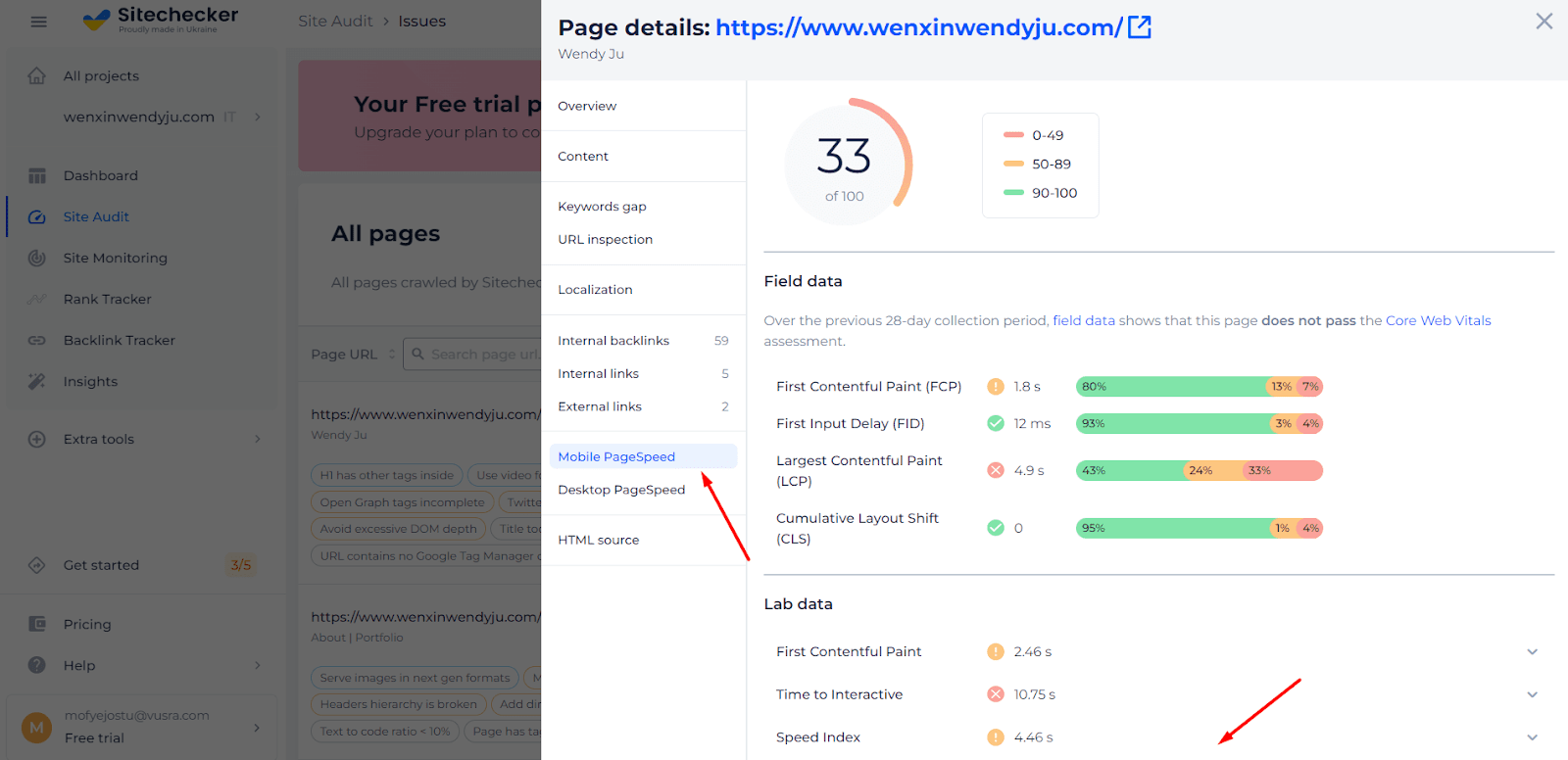This screenshot has height=760, width=1568.
Task: Click the search magnifier icon
Action: (418, 354)
